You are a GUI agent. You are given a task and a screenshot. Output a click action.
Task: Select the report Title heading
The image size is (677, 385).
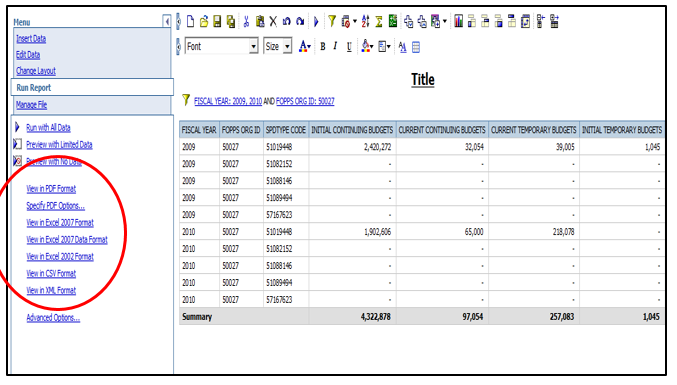(423, 79)
